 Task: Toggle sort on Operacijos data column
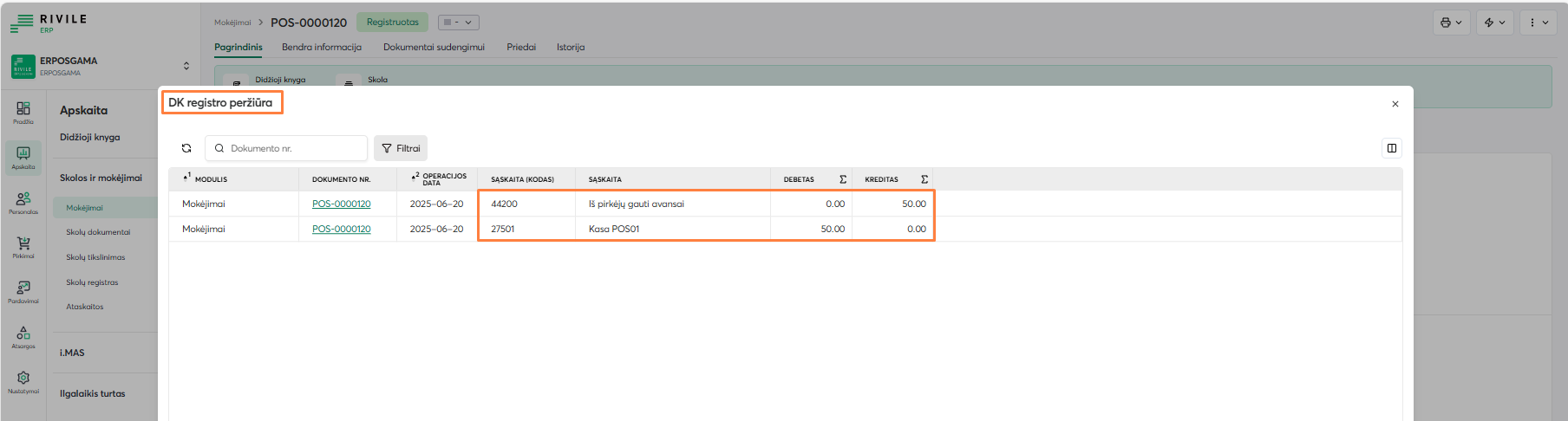coord(439,179)
